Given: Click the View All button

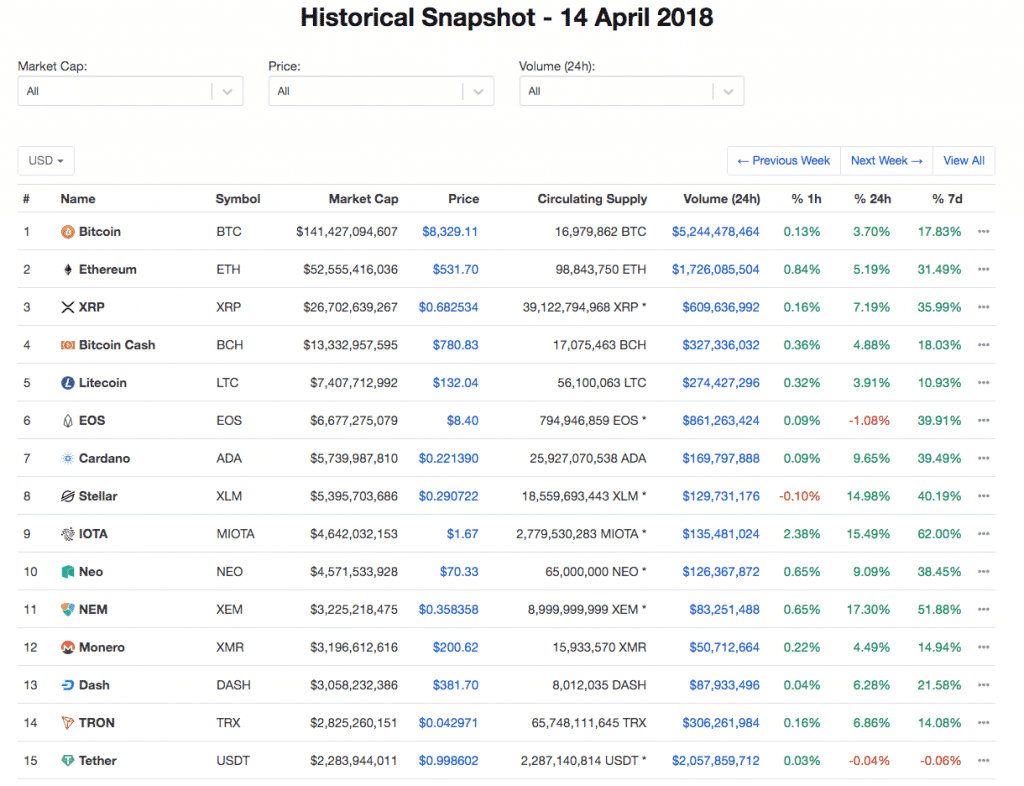Looking at the screenshot, I should [x=964, y=161].
